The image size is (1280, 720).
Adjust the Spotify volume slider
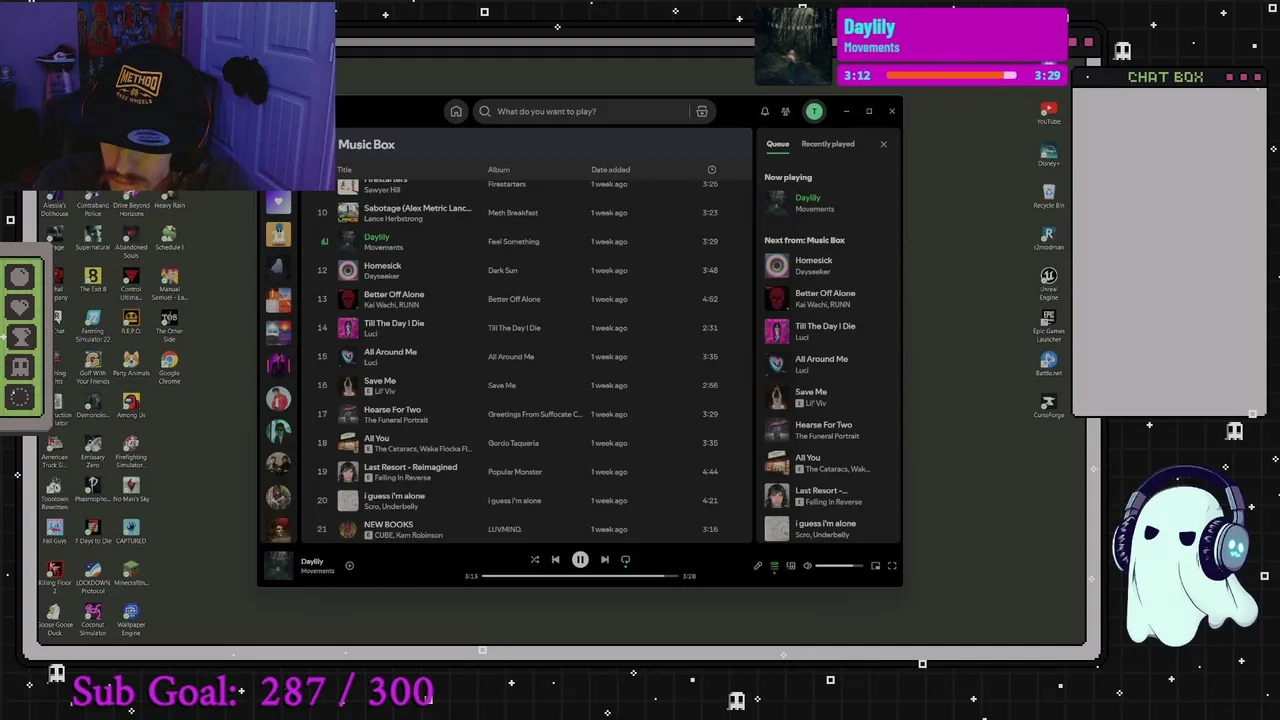click(x=839, y=566)
